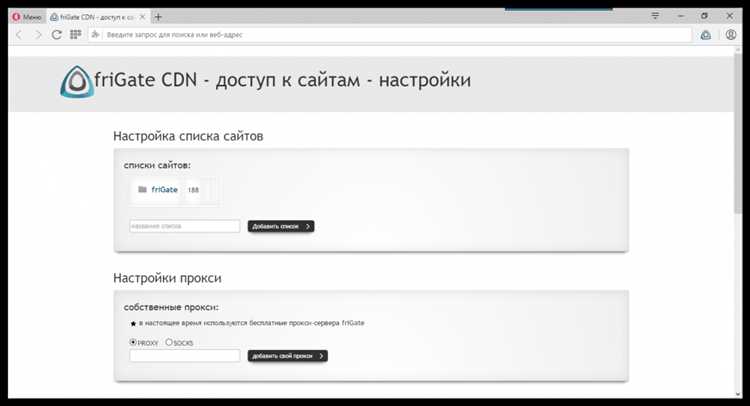Select the SOCKS radio button

pos(169,342)
